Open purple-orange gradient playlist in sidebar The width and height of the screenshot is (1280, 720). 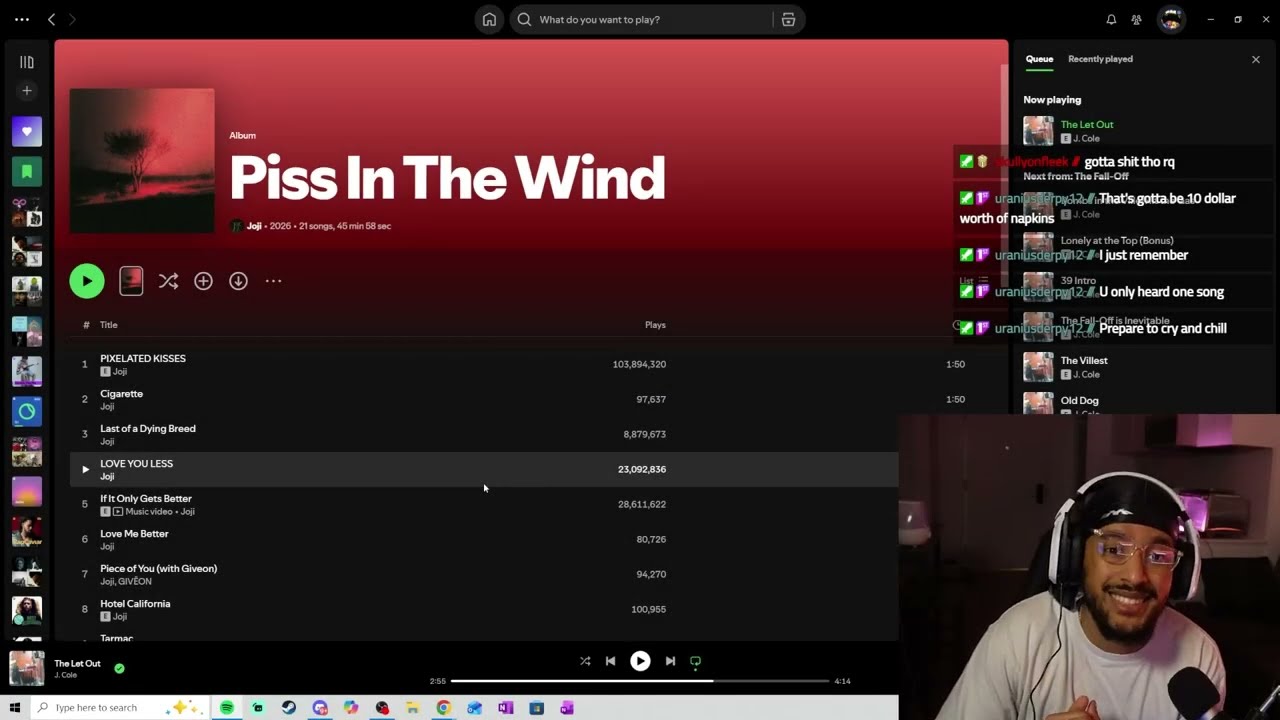click(x=27, y=491)
